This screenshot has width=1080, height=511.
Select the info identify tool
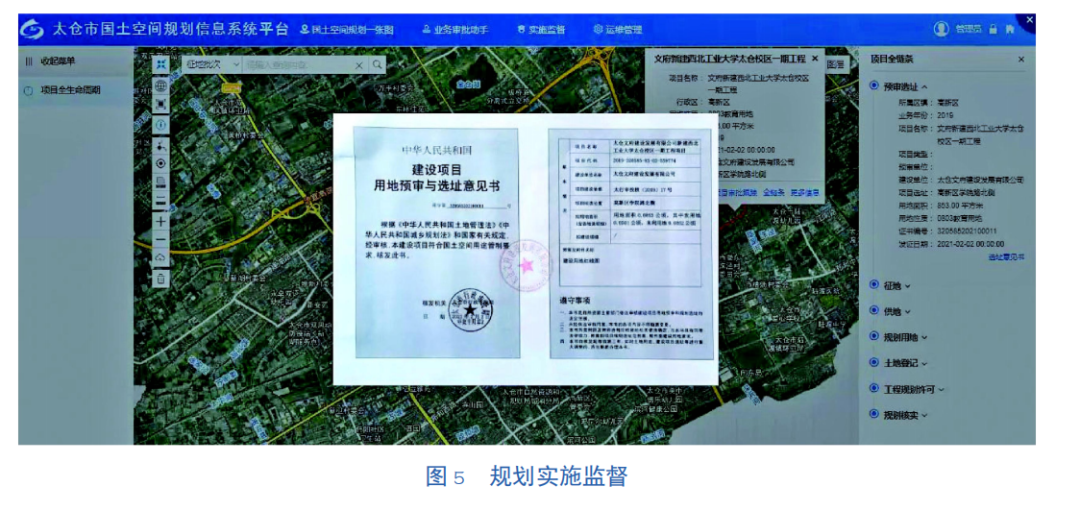160,125
